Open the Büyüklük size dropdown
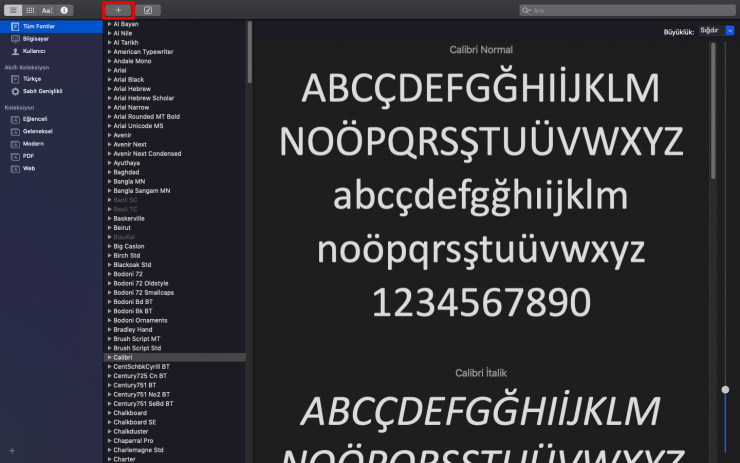Image resolution: width=740 pixels, height=463 pixels. click(x=716, y=30)
